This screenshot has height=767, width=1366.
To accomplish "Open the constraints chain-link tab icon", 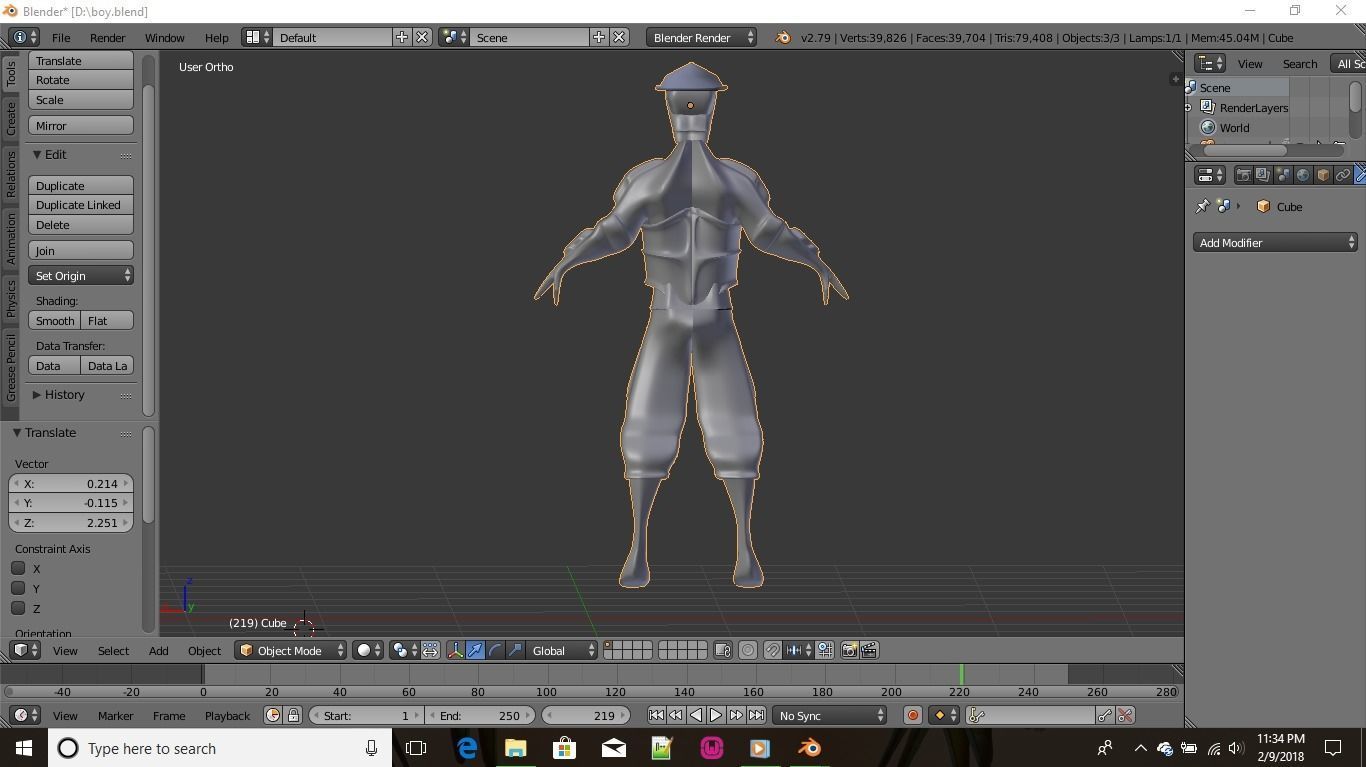I will pyautogui.click(x=1343, y=175).
